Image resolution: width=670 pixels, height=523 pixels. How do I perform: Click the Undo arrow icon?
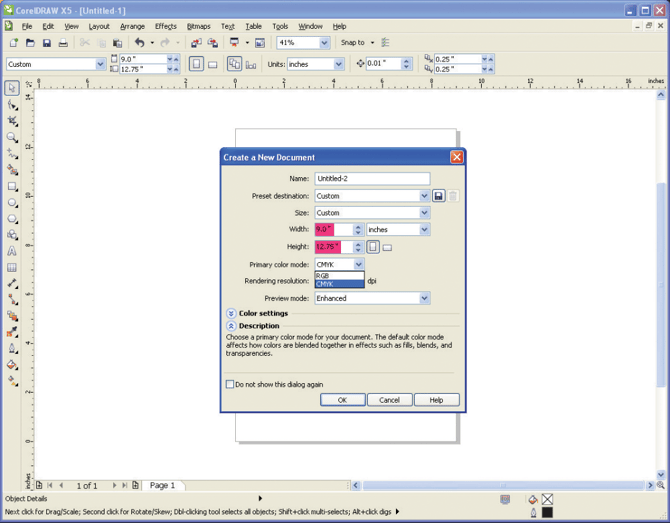[x=140, y=43]
